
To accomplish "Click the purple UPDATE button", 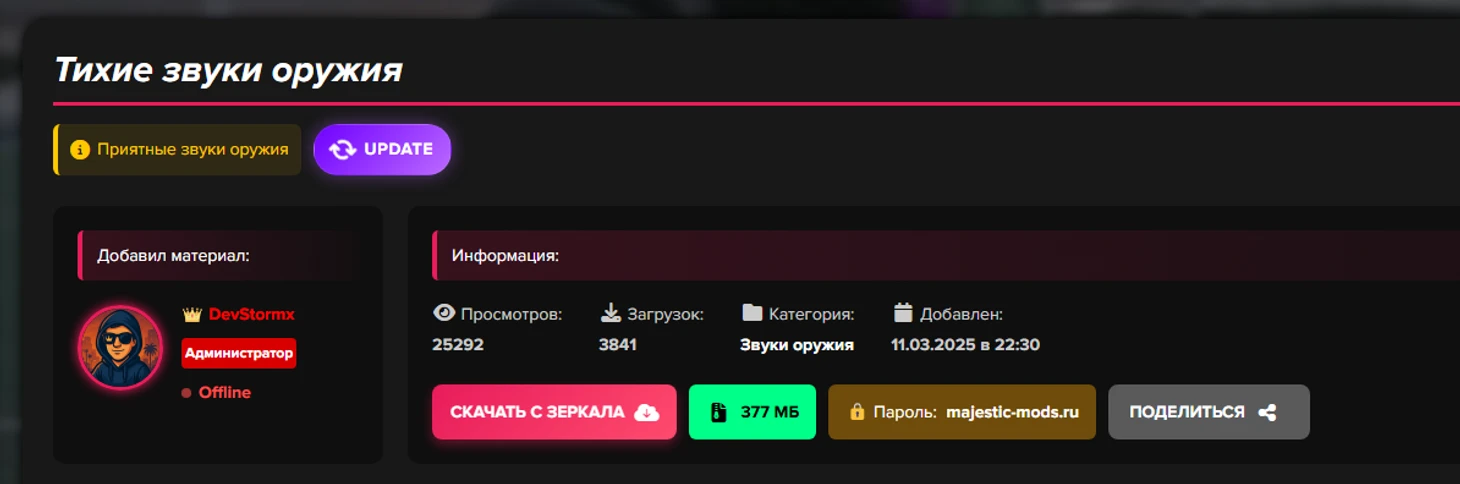I will pos(382,149).
